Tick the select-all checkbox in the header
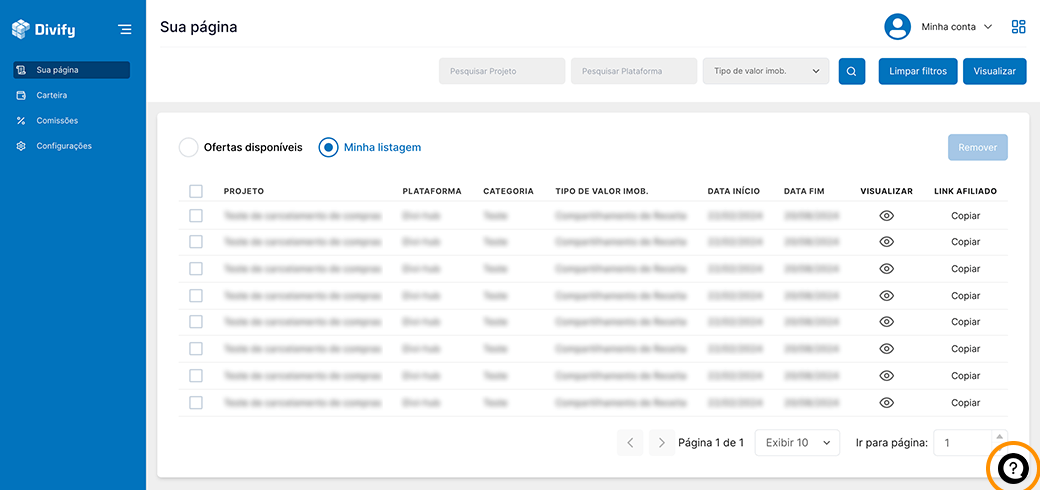 point(196,191)
